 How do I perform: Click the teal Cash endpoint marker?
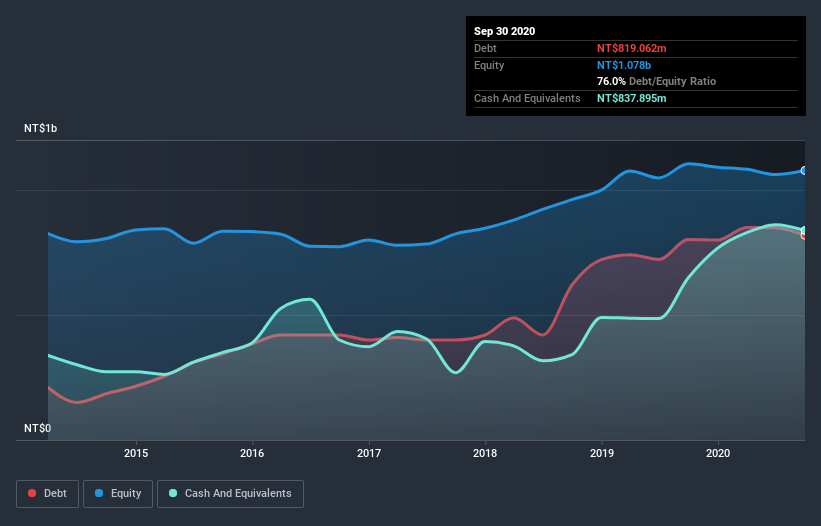click(x=804, y=230)
